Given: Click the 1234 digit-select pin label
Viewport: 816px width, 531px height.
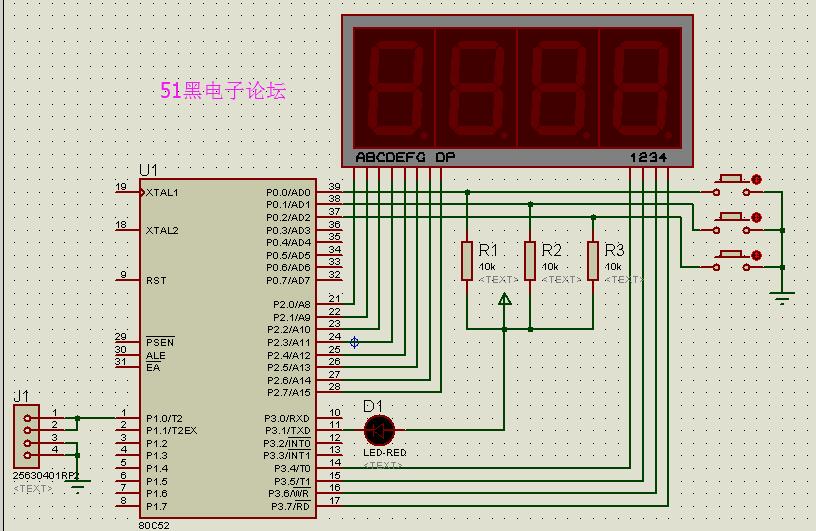Looking at the screenshot, I should coord(648,157).
